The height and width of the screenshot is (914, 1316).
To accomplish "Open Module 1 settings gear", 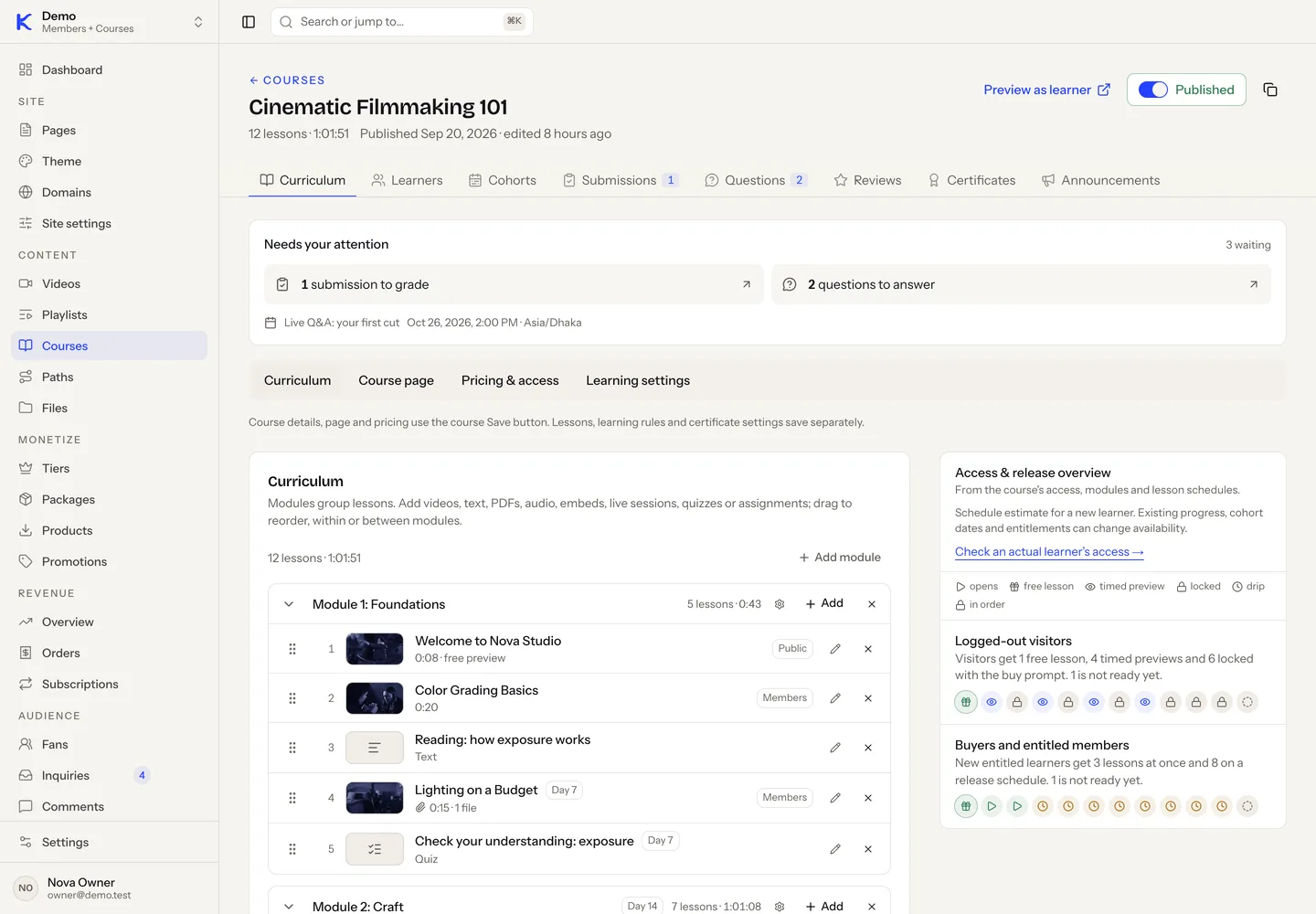I will (780, 604).
